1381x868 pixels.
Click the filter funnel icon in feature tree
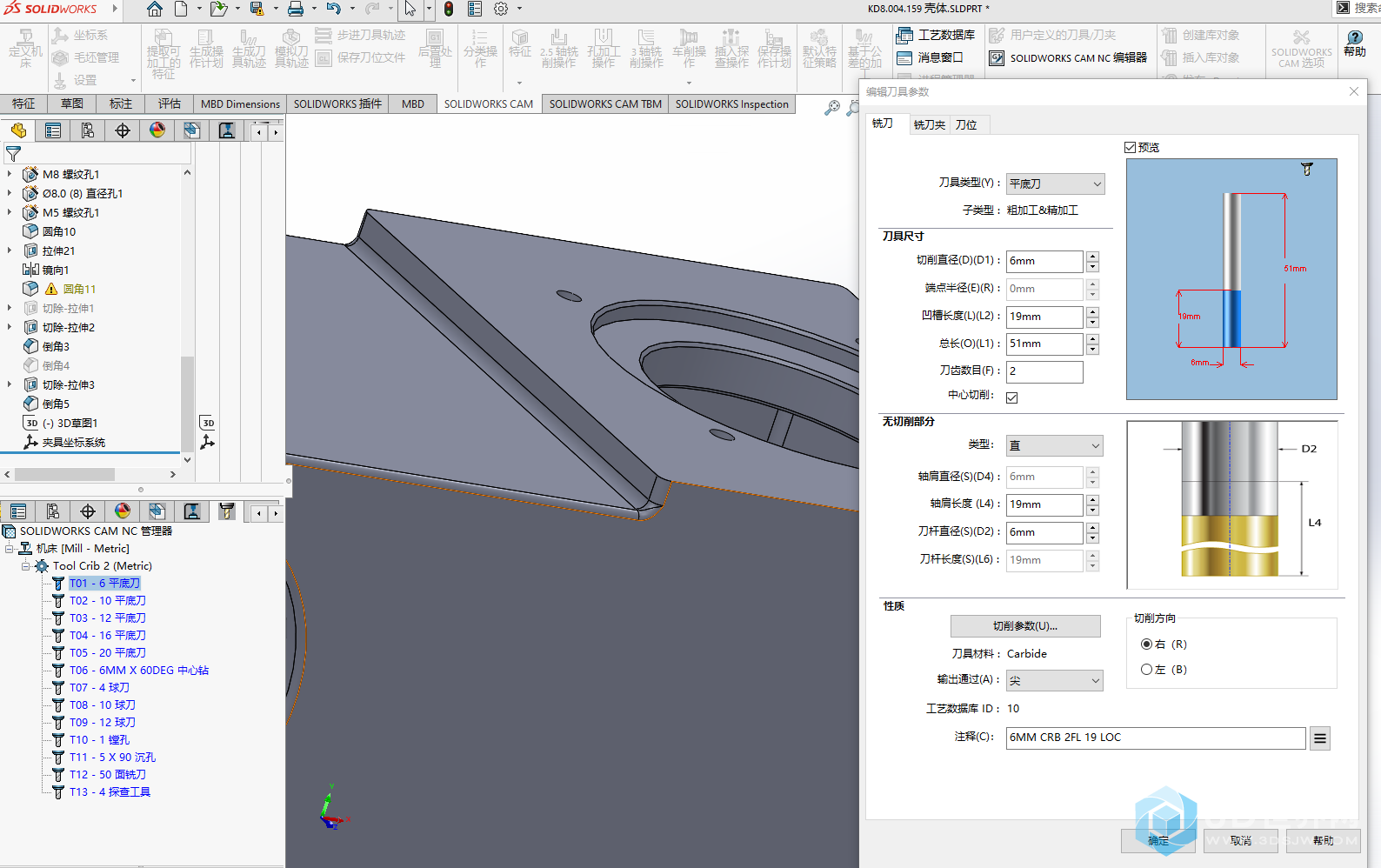click(x=13, y=154)
